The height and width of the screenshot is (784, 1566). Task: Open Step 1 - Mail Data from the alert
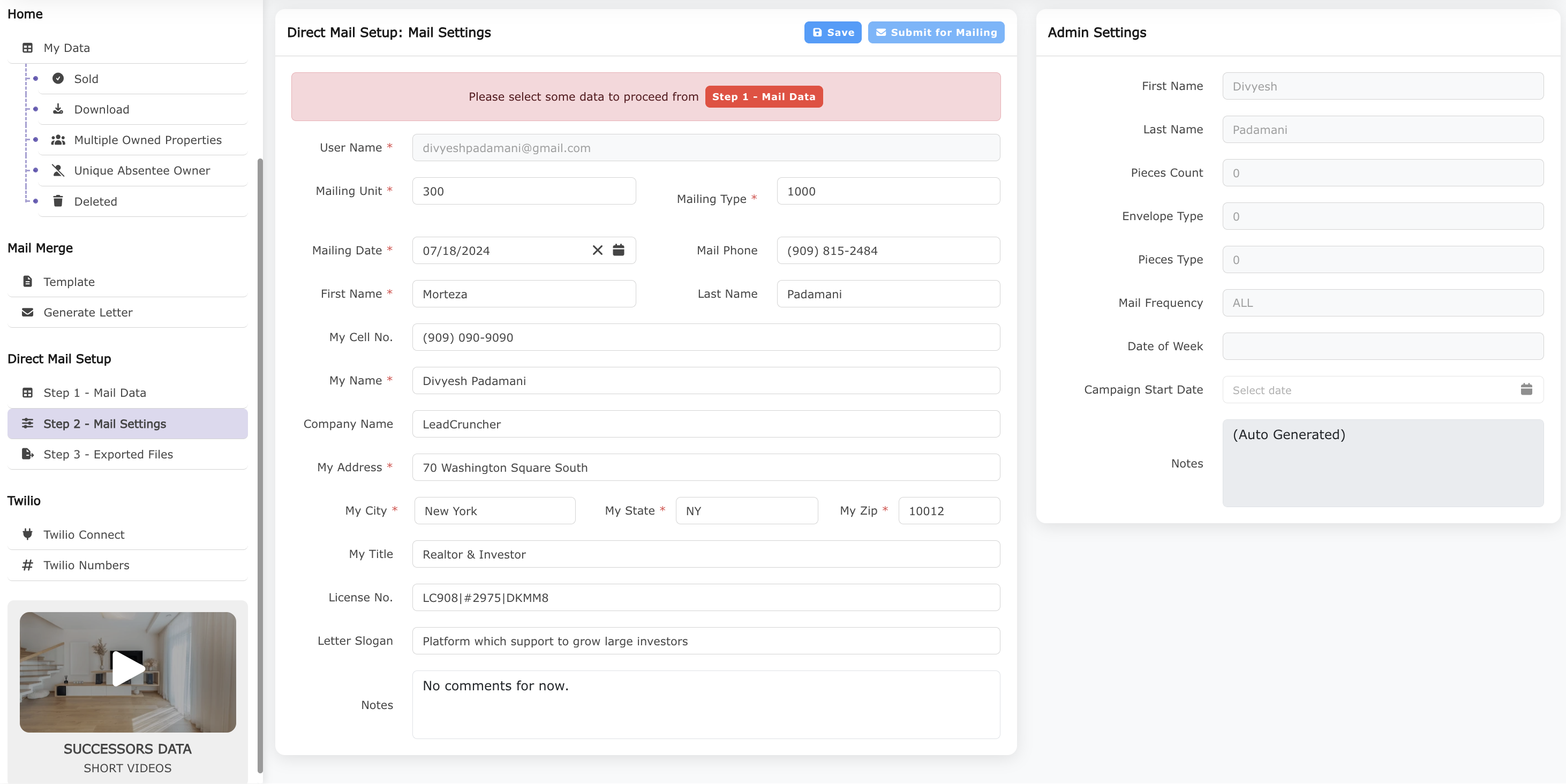coord(764,96)
